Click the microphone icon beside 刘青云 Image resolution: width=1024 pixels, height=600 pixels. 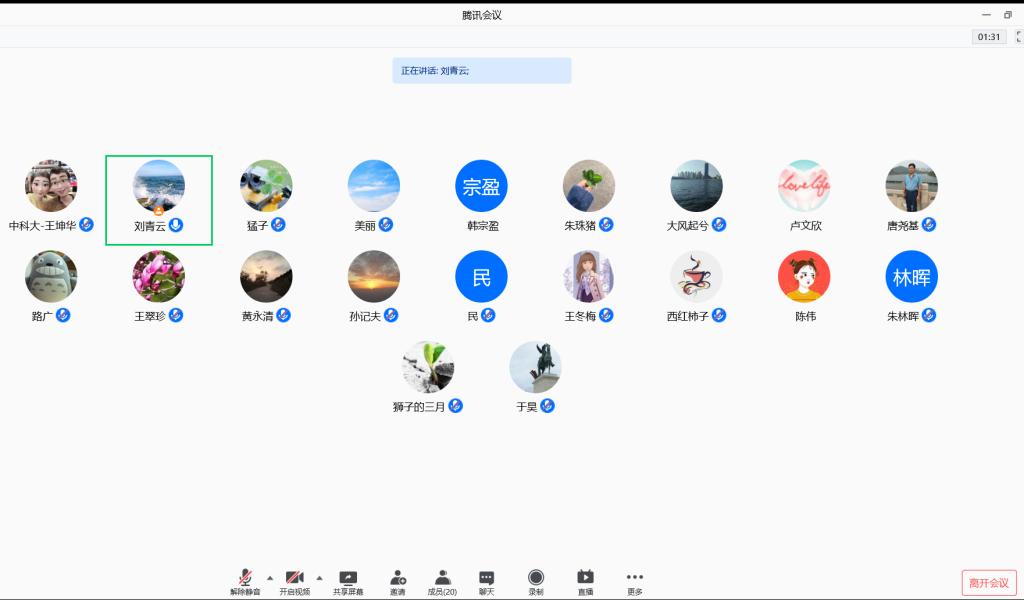(176, 225)
